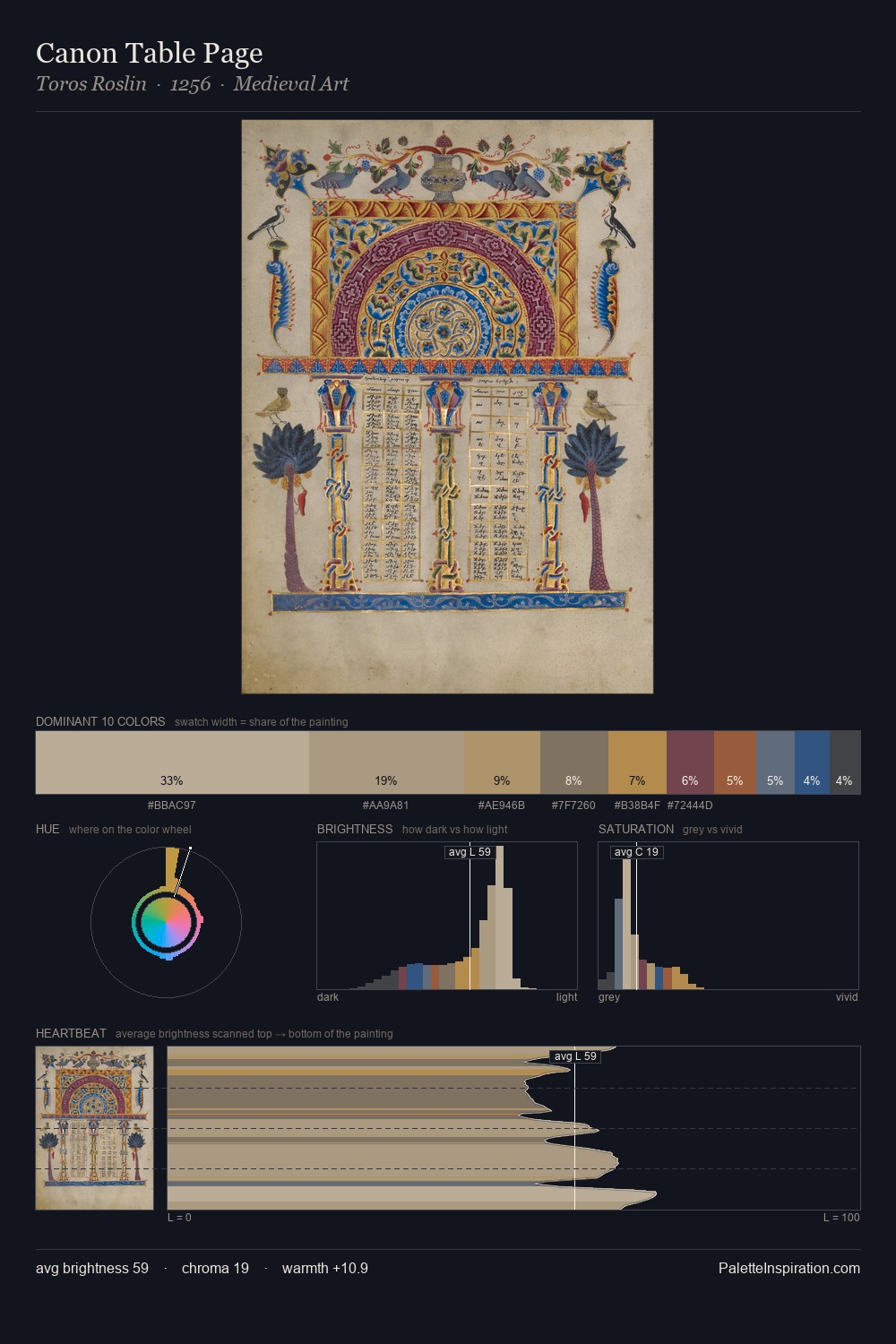Image resolution: width=896 pixels, height=1344 pixels.
Task: Click the 'Medieval Art' category text
Action: tap(291, 84)
